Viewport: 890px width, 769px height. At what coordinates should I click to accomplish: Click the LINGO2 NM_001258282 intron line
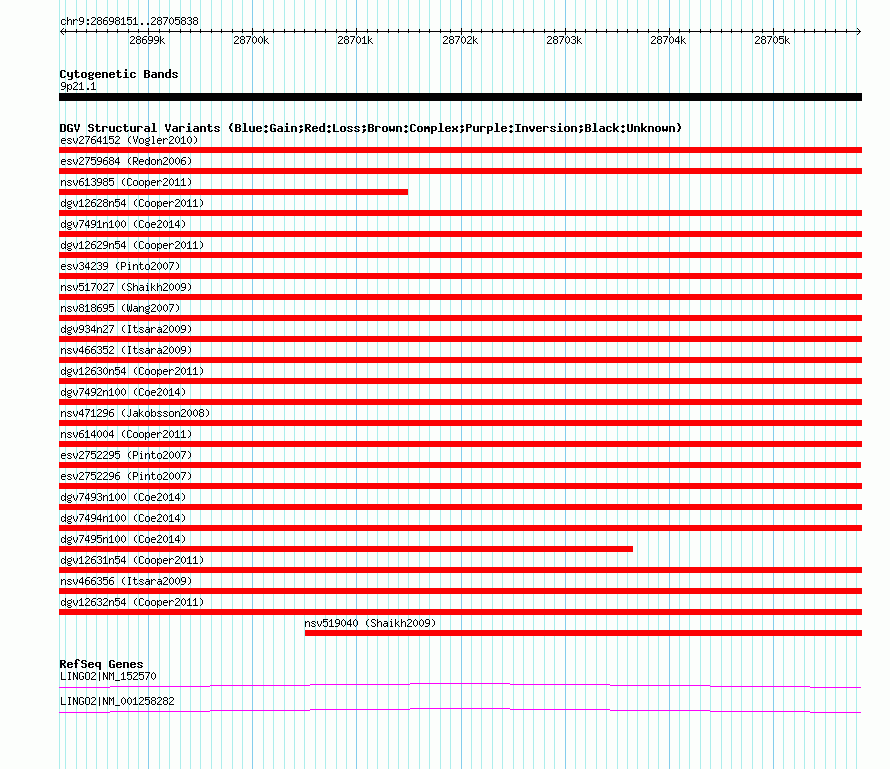click(x=460, y=711)
